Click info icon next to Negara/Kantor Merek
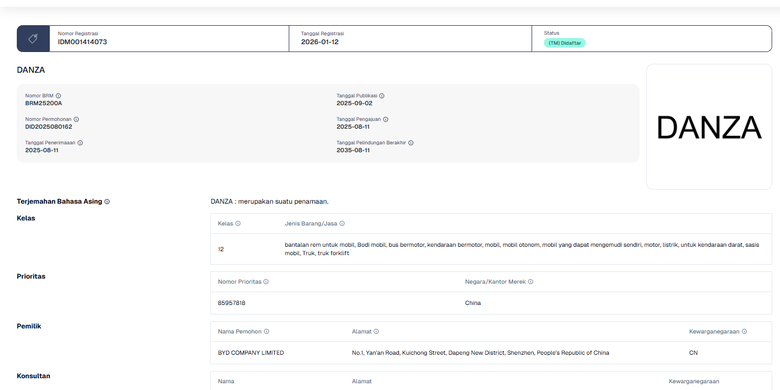780x390 pixels. tap(530, 282)
